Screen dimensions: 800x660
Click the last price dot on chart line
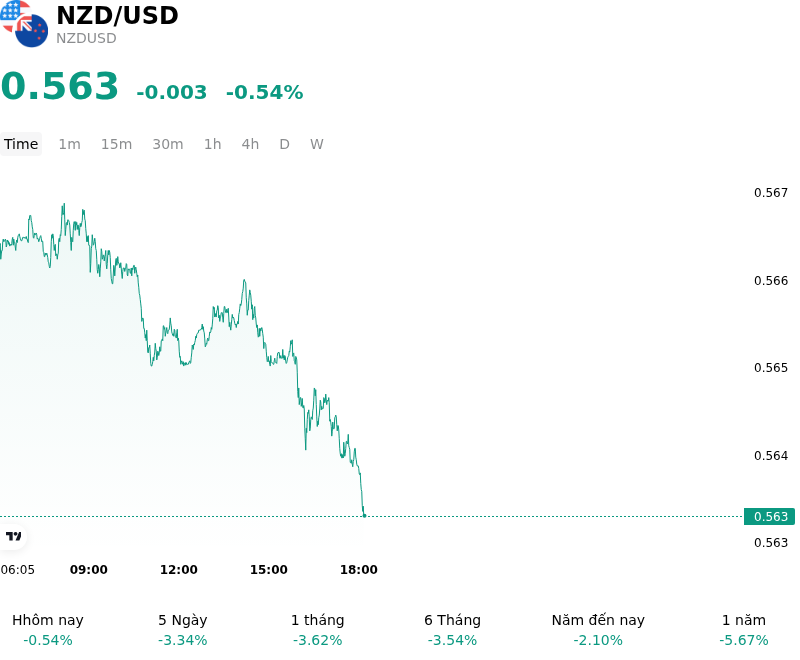click(364, 516)
